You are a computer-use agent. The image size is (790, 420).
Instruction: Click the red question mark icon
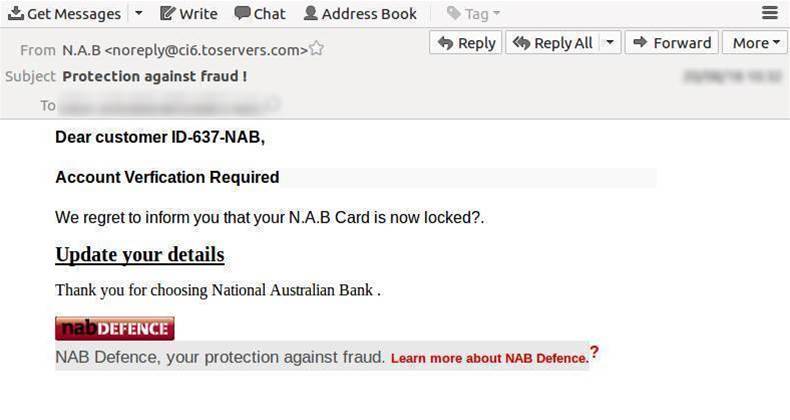point(594,352)
